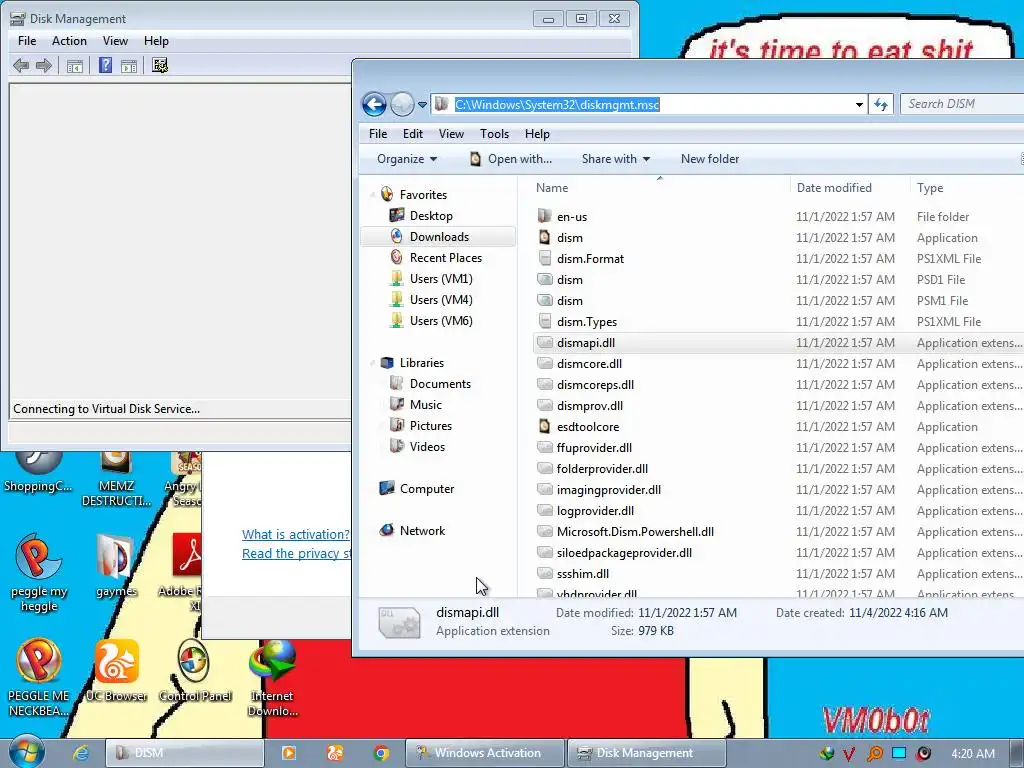Click New folder button
The height and width of the screenshot is (768, 1024).
pos(710,159)
